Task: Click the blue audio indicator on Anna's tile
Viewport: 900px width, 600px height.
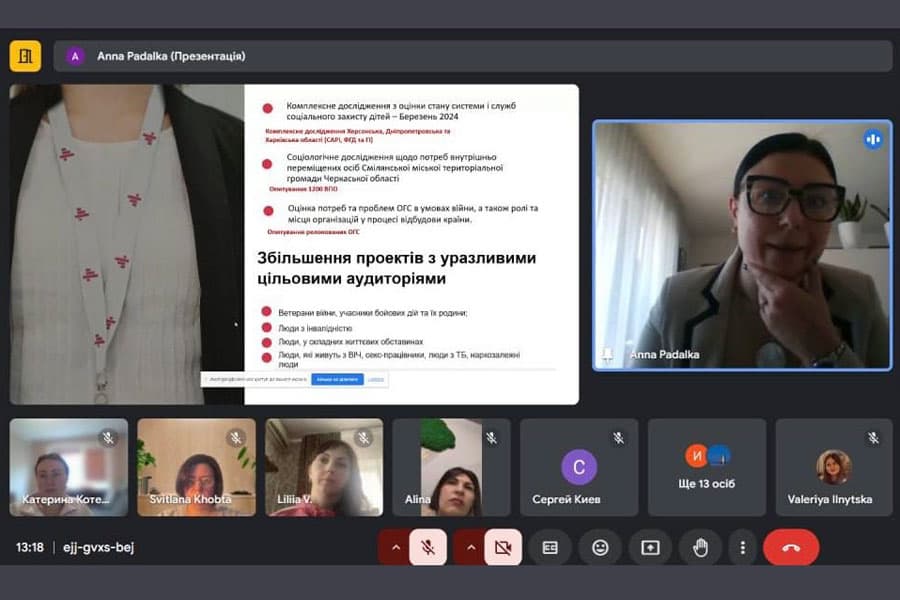Action: pos(873,139)
